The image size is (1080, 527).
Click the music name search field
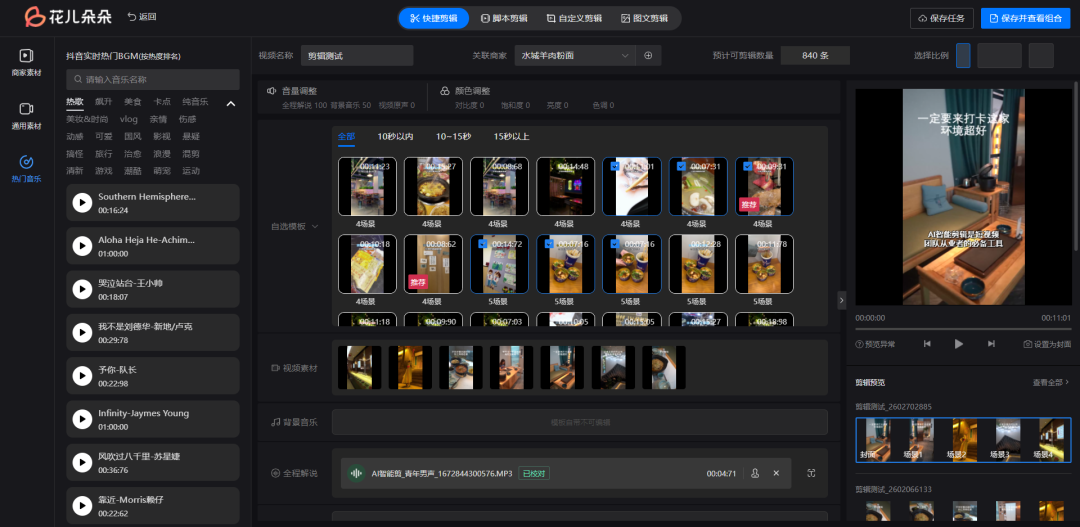coord(153,79)
